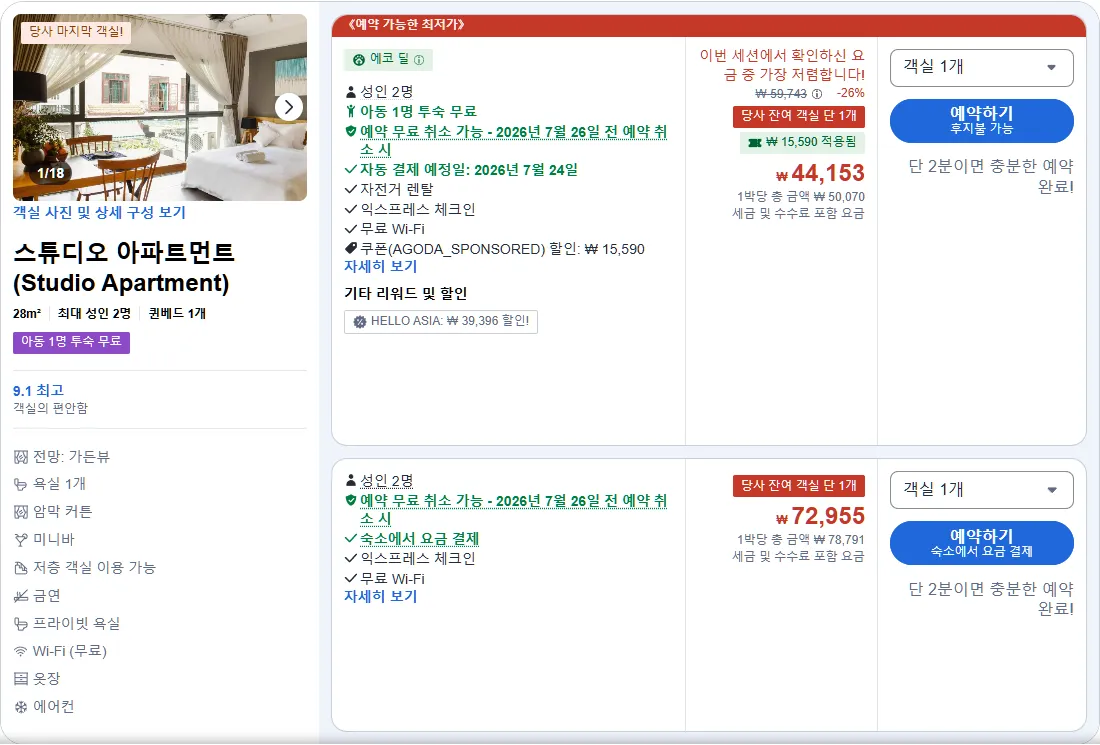
Task: Click the person icon in the ₩72,955 offer
Action: [x=351, y=481]
